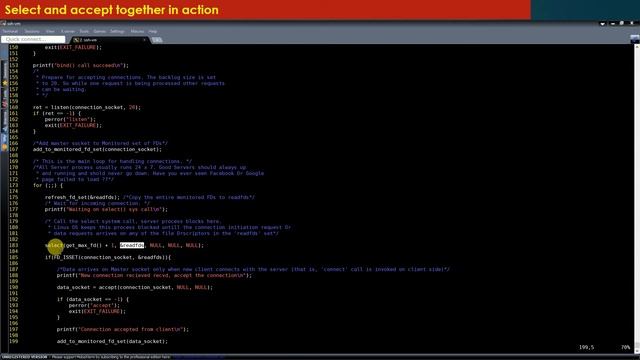Click the ssh-vm window title icon
The image size is (640, 360).
pos(3,24)
